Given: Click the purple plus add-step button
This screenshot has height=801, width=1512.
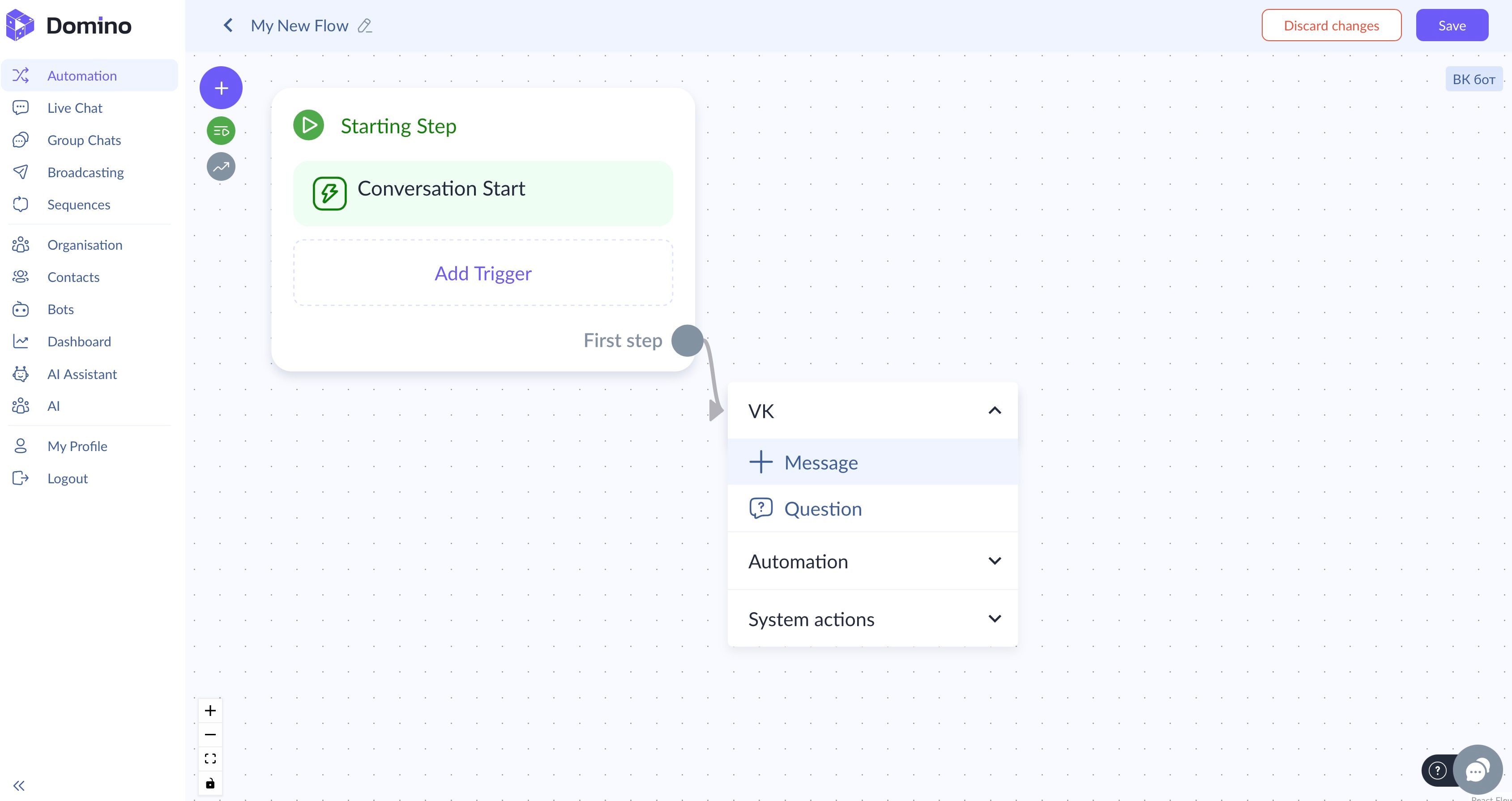Looking at the screenshot, I should coord(221,88).
